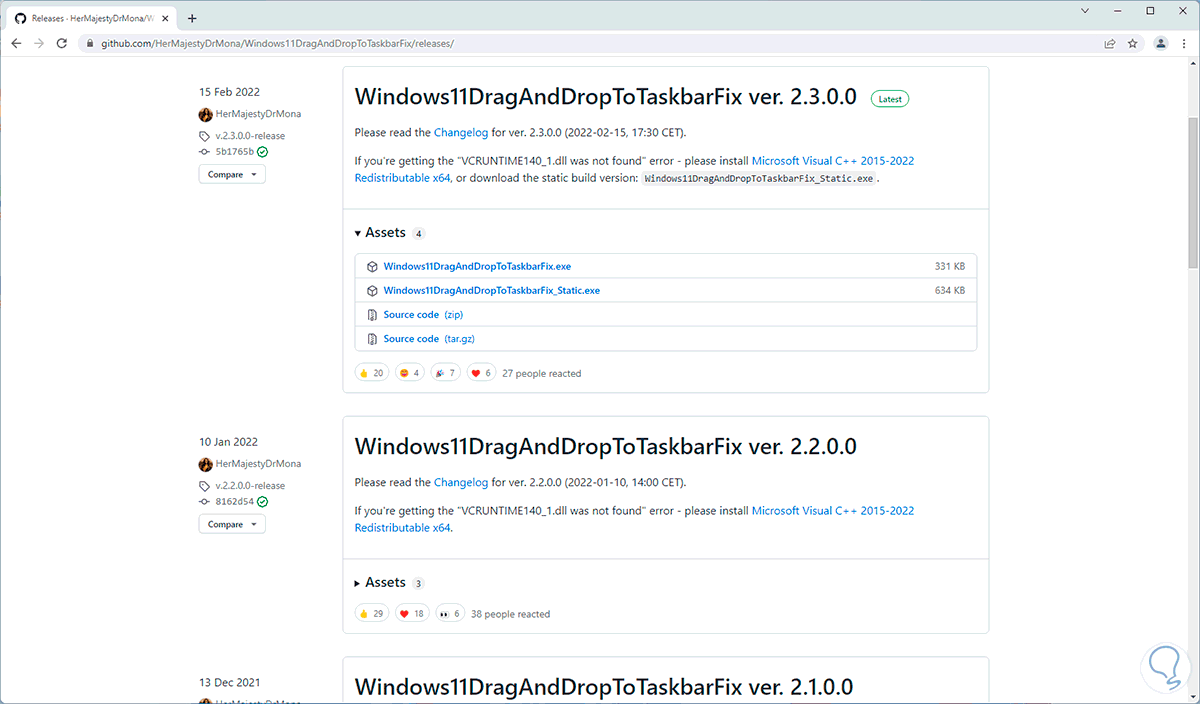Click the package icon beside Windows11DragAndDropToTaskbarFix.exe

[372, 267]
